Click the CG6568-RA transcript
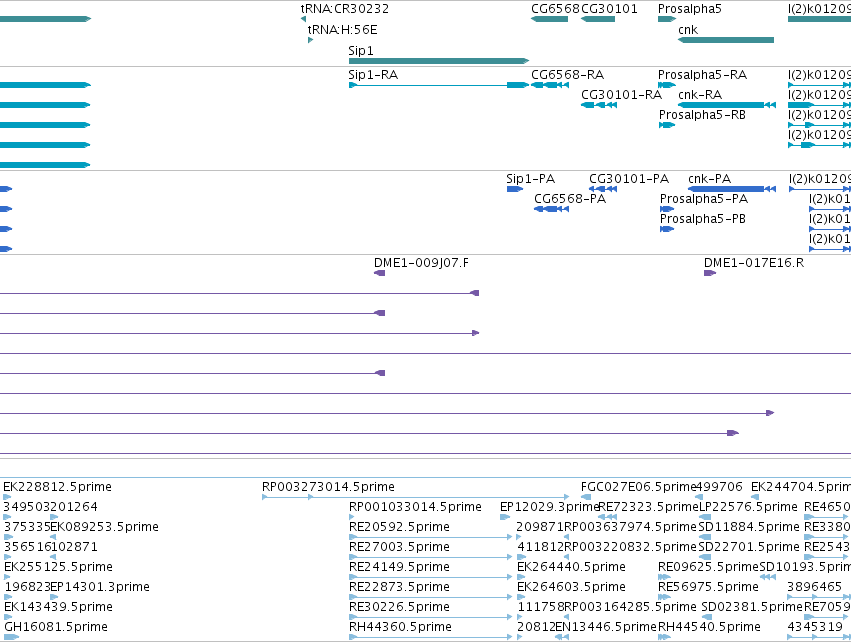This screenshot has height=642, width=851. (550, 85)
